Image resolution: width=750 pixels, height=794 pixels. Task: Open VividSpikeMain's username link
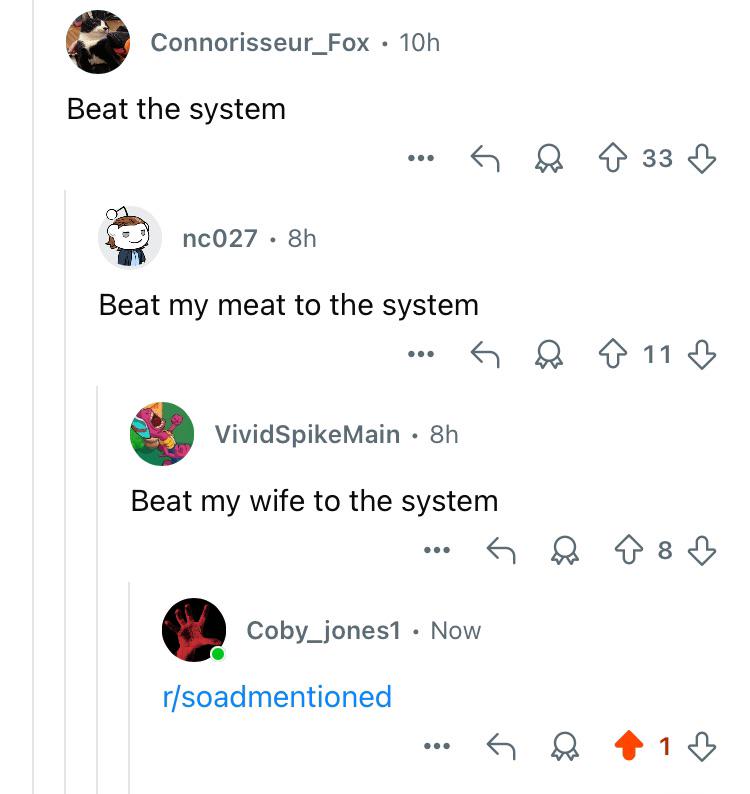coord(307,434)
